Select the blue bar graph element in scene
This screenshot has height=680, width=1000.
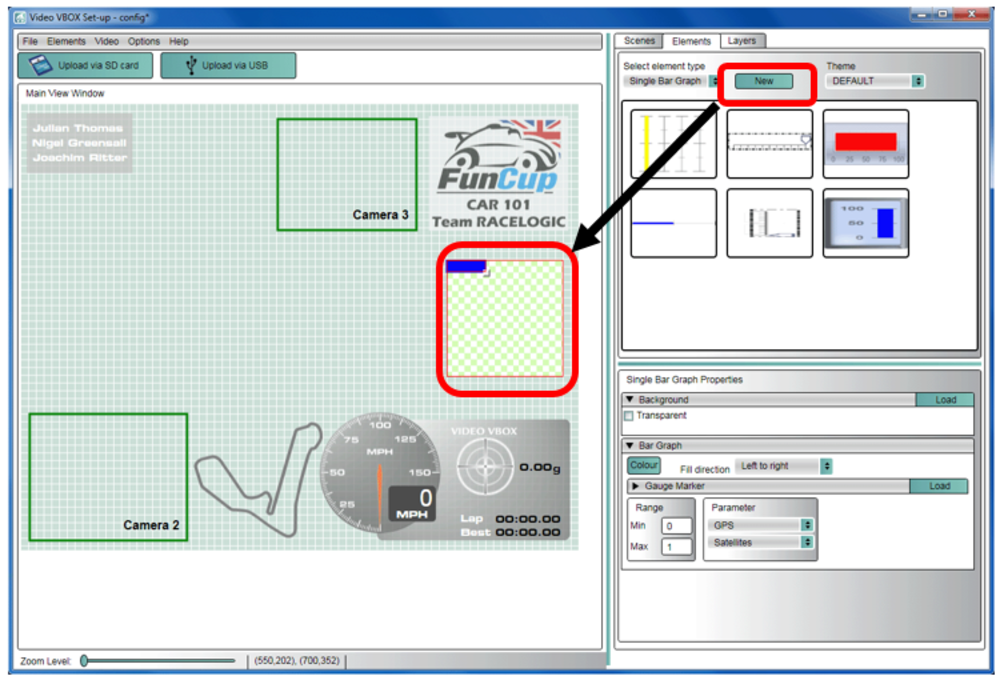tap(466, 267)
